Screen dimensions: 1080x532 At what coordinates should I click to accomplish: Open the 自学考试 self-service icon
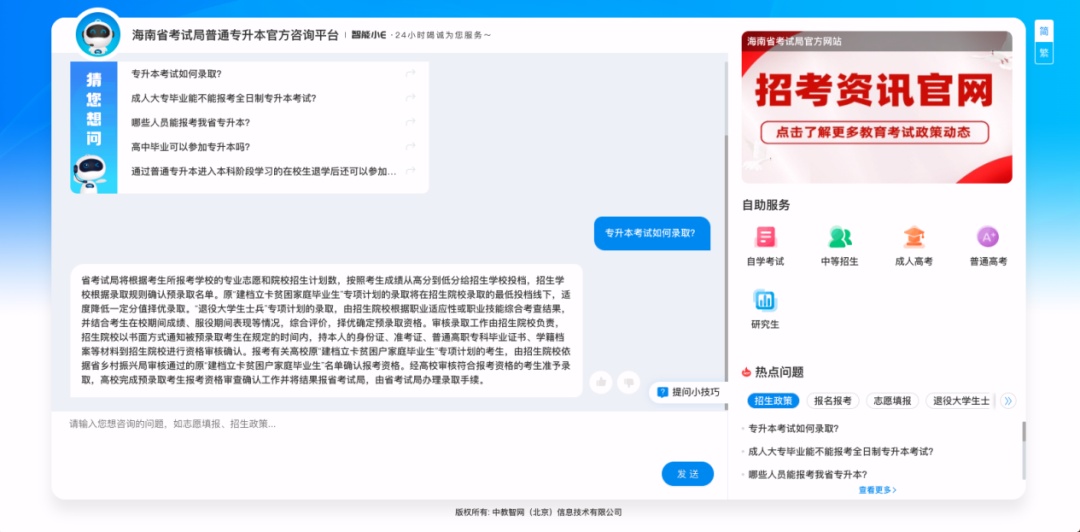tap(765, 245)
